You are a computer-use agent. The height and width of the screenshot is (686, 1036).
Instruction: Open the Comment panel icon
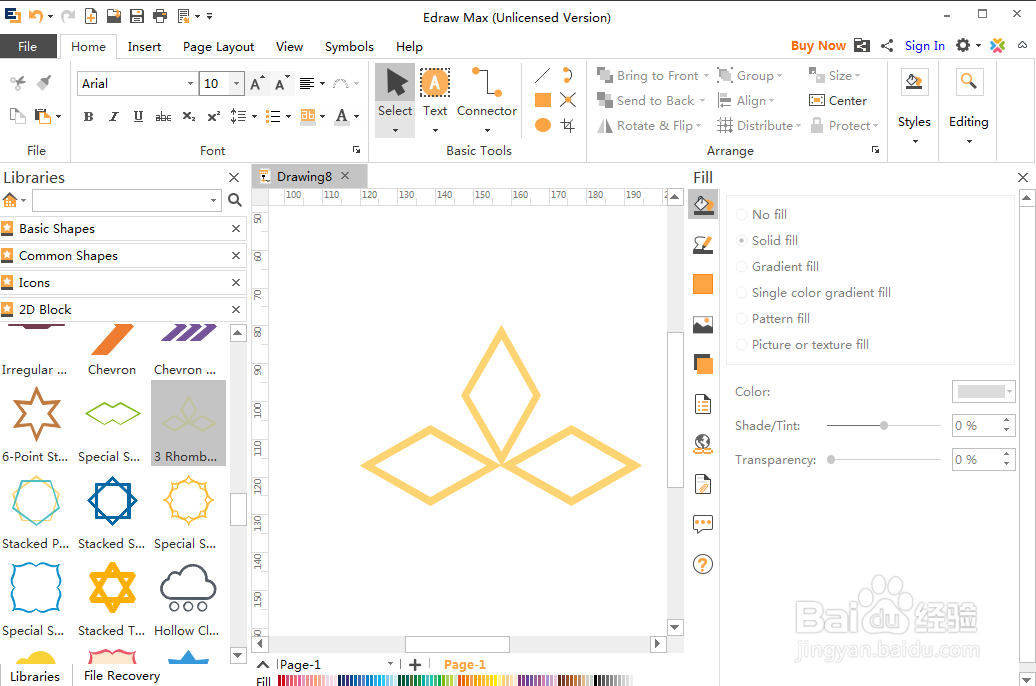[702, 524]
